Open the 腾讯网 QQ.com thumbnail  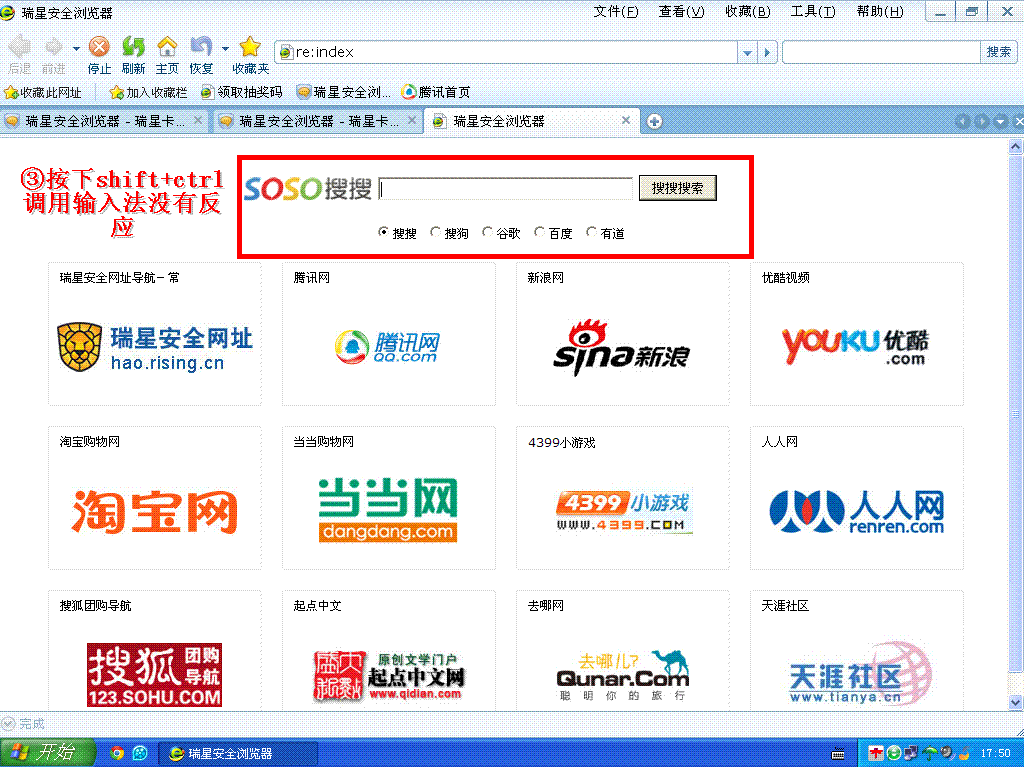pos(389,334)
